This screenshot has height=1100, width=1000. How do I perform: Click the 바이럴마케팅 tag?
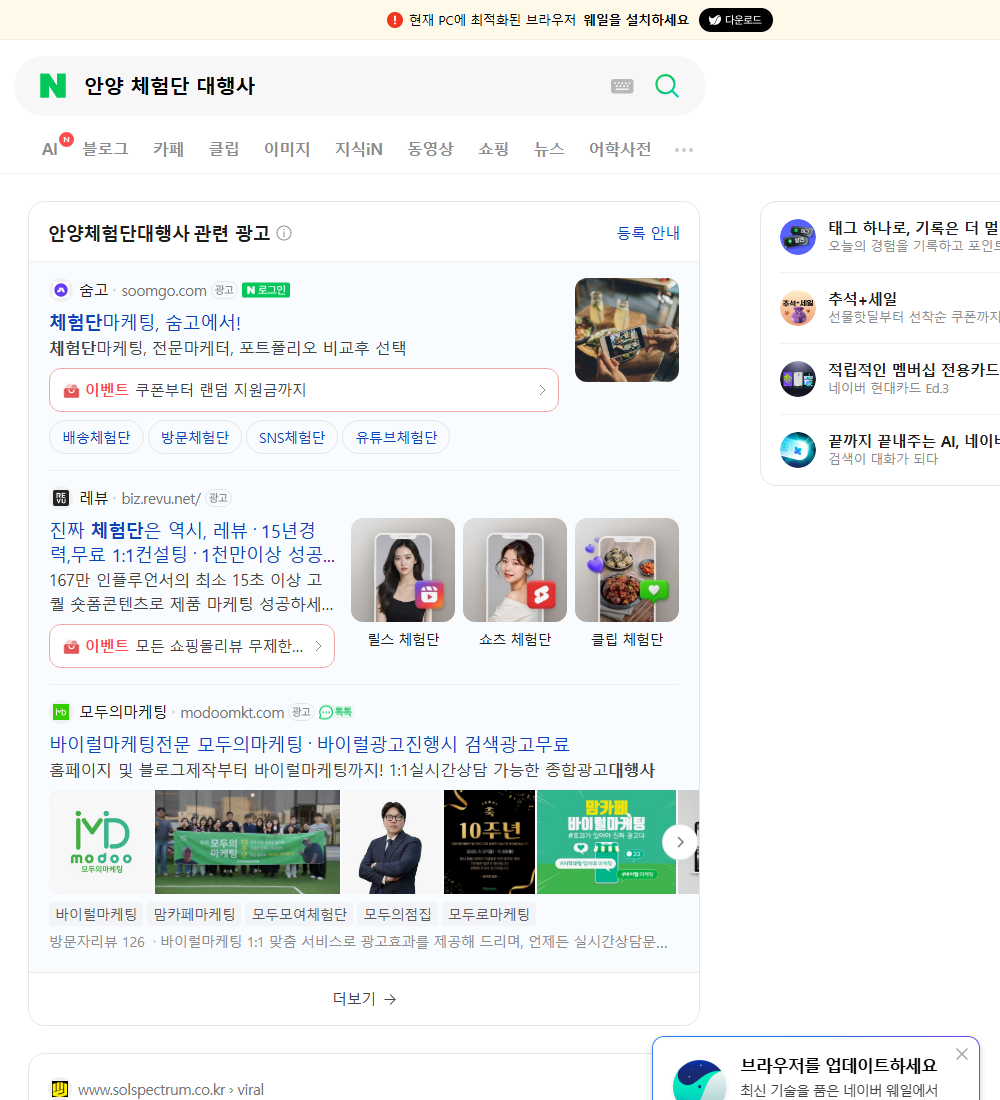(96, 914)
